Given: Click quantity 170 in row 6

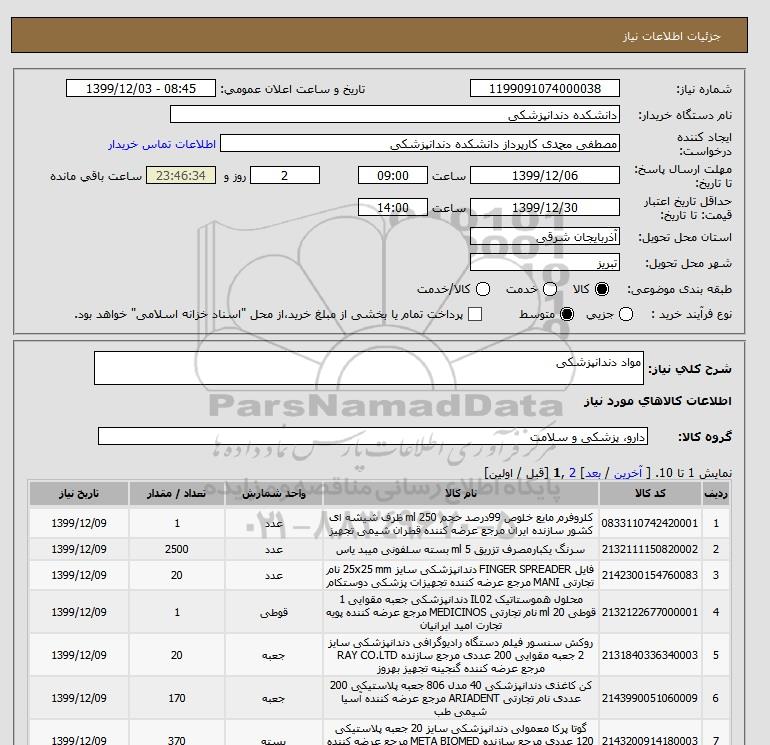Looking at the screenshot, I should [x=177, y=698].
